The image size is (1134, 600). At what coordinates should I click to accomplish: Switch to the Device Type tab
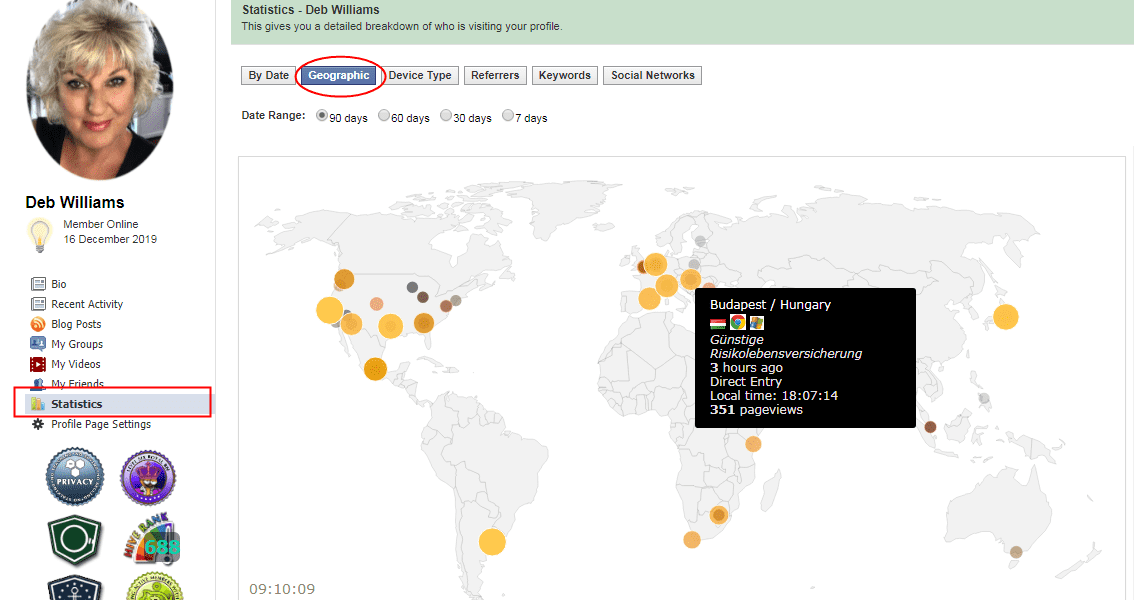click(419, 75)
